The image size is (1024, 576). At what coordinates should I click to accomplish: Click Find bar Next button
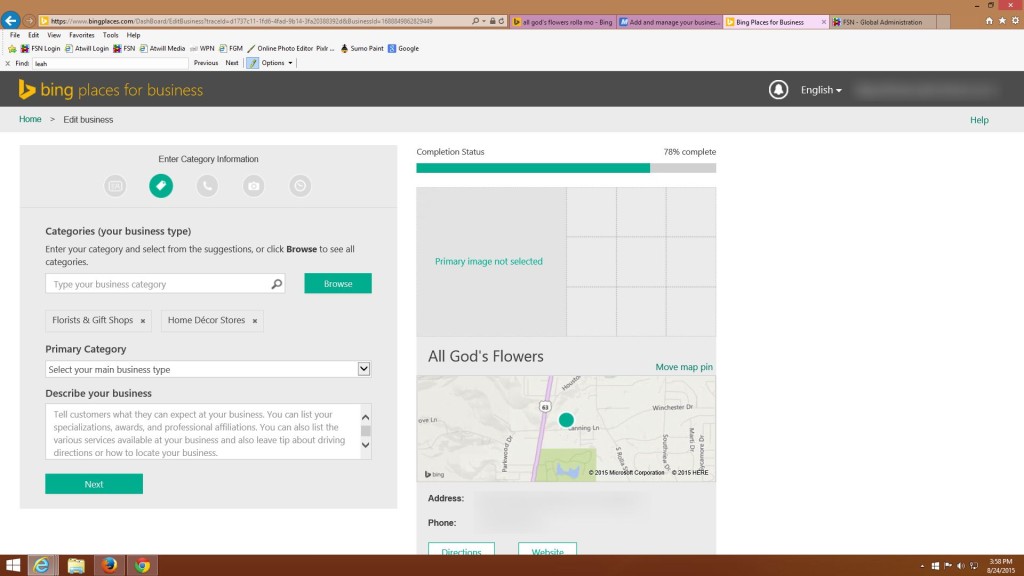pyautogui.click(x=232, y=63)
